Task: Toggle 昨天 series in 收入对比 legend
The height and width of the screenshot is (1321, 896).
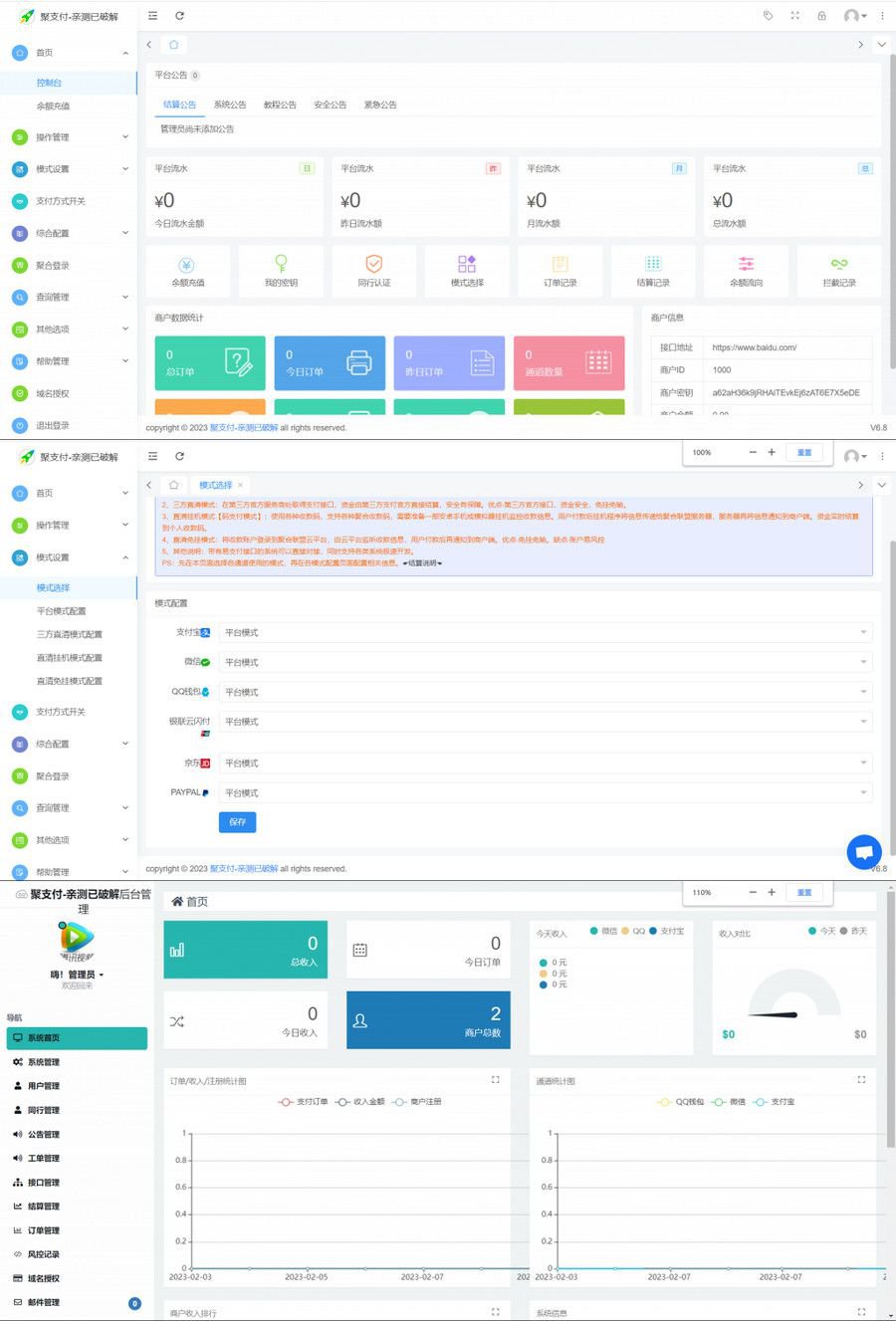Action: click(x=853, y=931)
